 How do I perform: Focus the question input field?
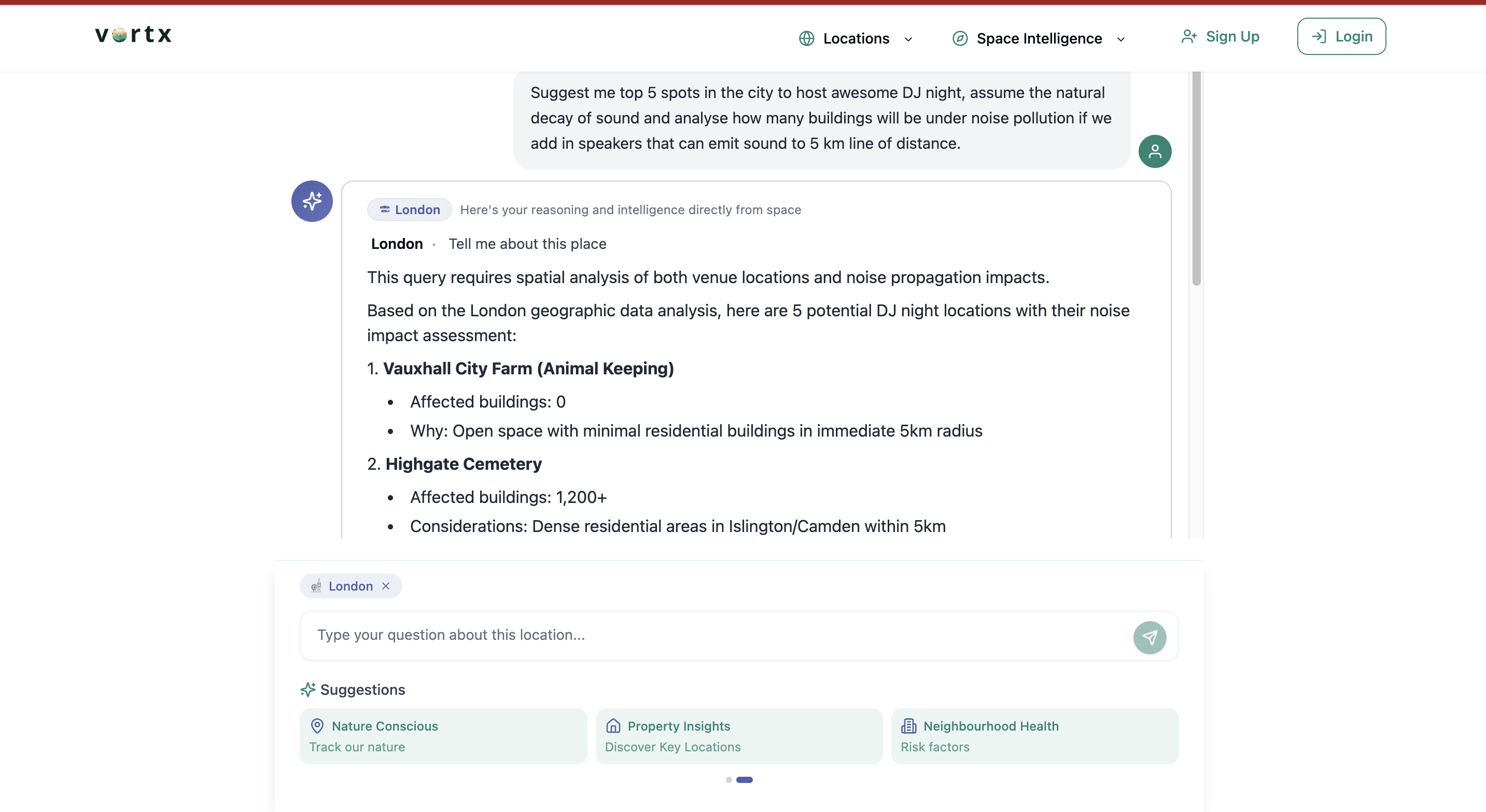pyautogui.click(x=716, y=635)
